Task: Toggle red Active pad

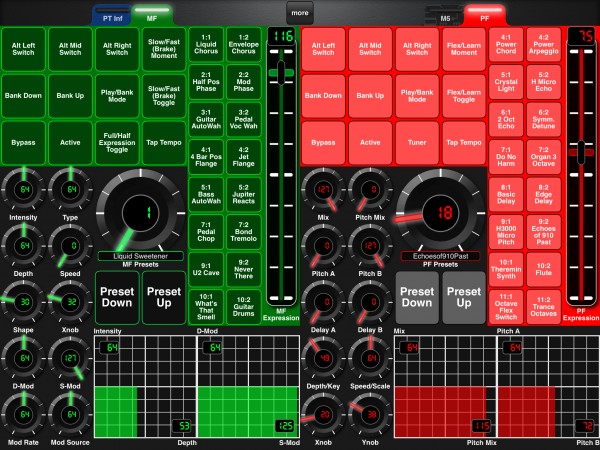Action: (370, 143)
